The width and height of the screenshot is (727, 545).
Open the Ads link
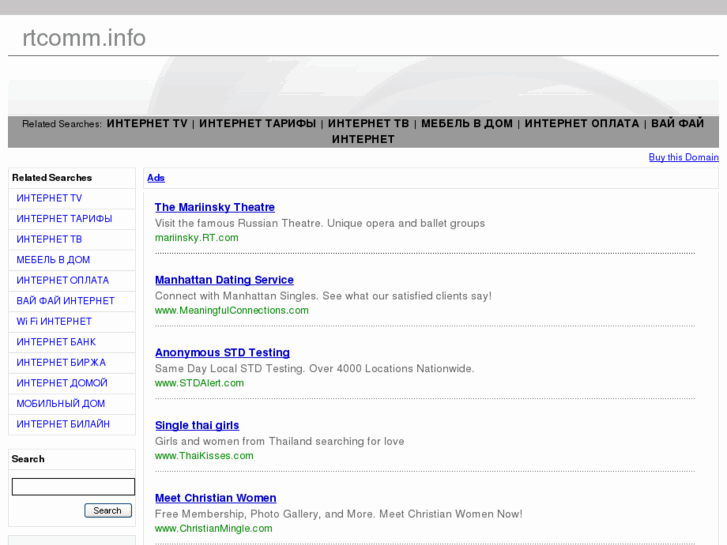coord(156,178)
